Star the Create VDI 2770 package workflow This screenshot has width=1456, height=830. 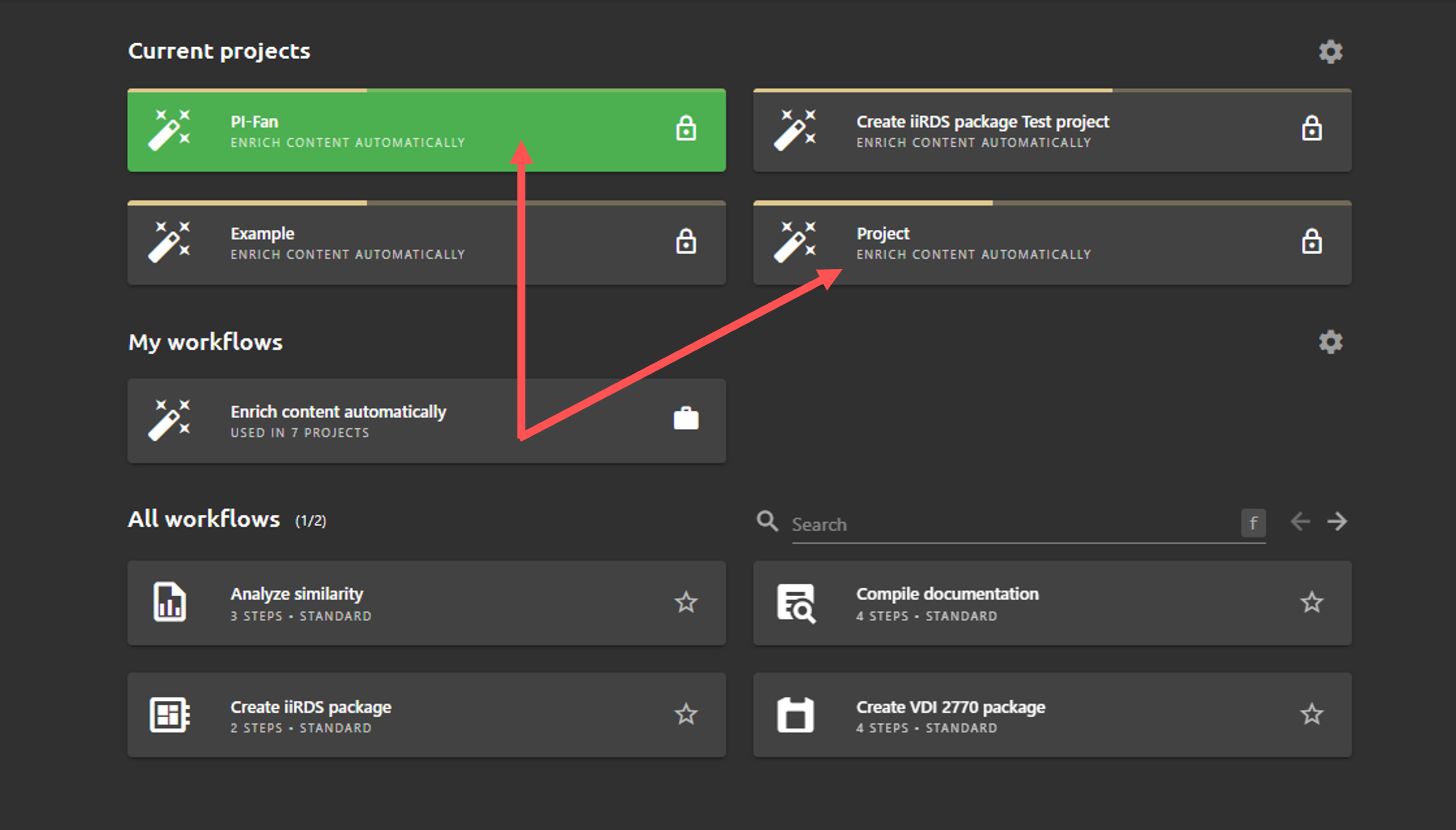tap(1311, 715)
